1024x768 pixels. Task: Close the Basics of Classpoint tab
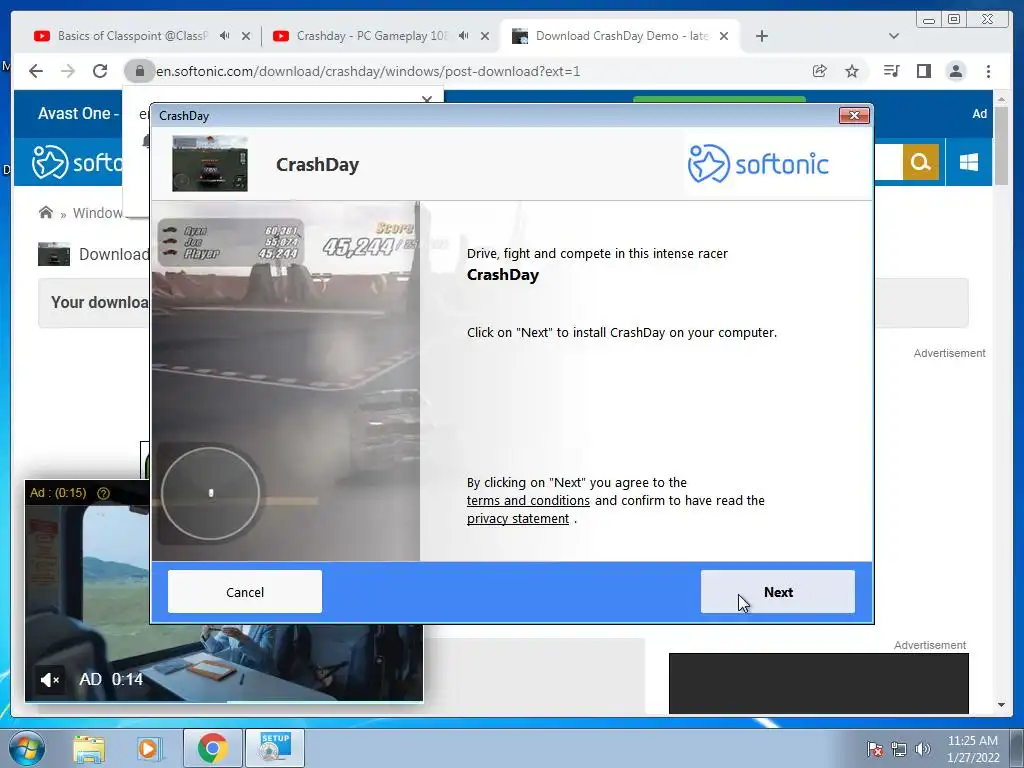pos(246,37)
